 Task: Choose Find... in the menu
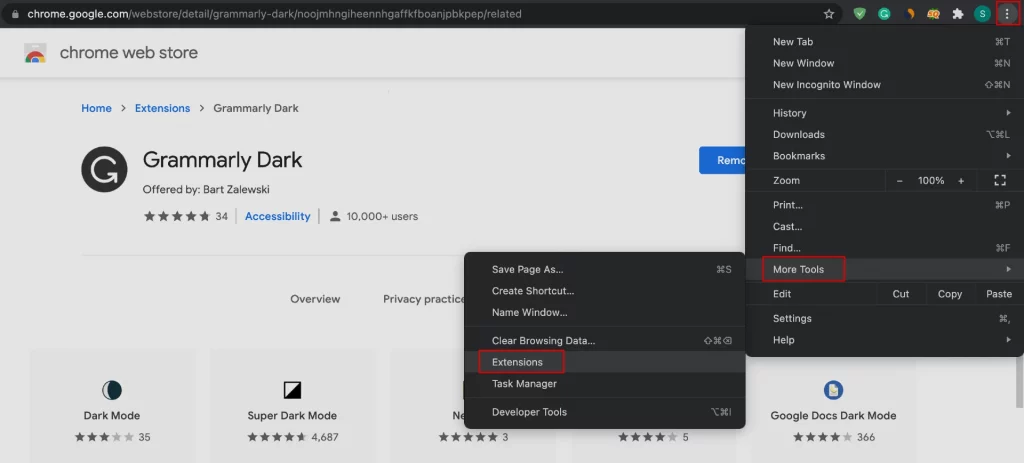[x=884, y=248]
